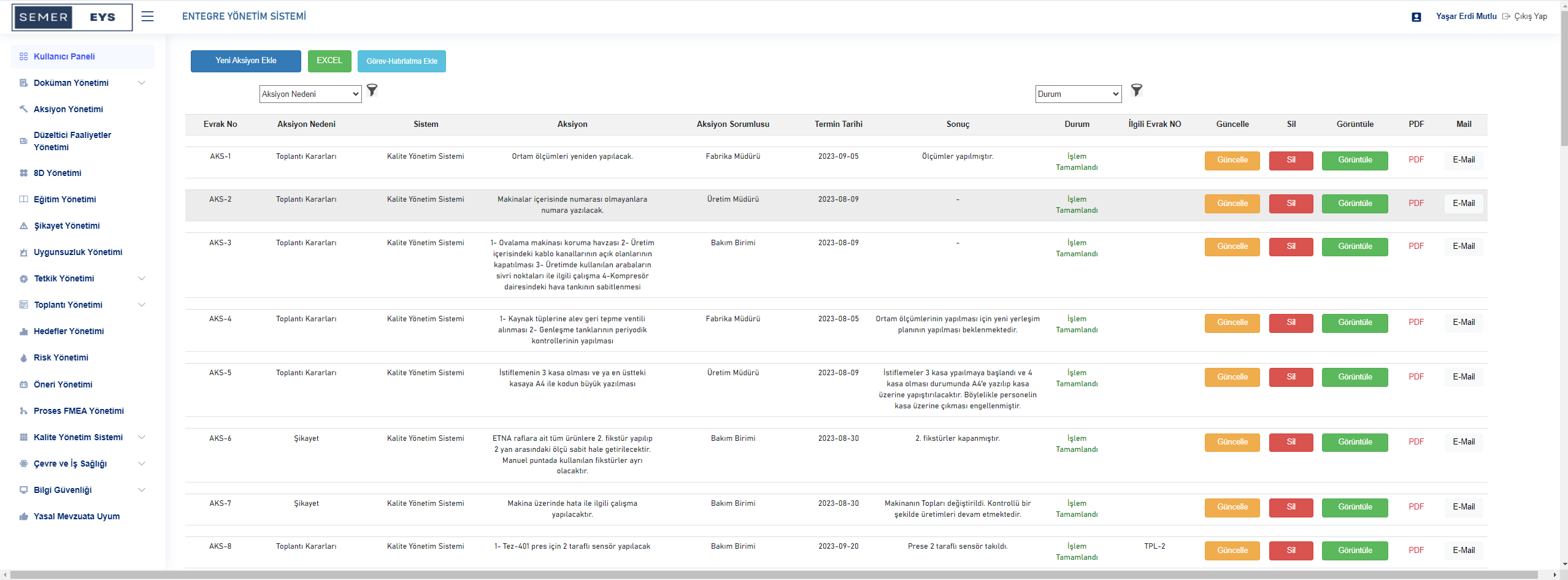The image size is (1568, 580).
Task: Open the Aksiyon Nedeni dropdown
Action: coord(310,94)
